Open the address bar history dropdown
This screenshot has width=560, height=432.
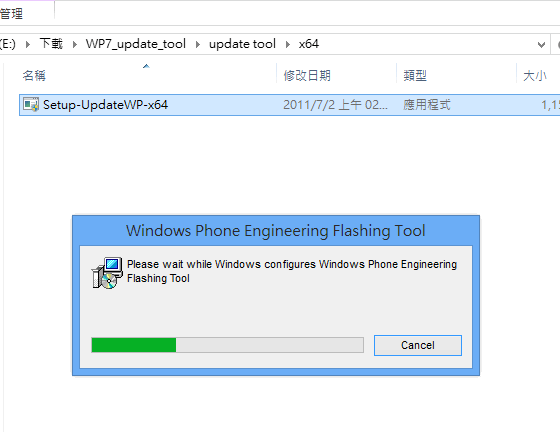(541, 45)
